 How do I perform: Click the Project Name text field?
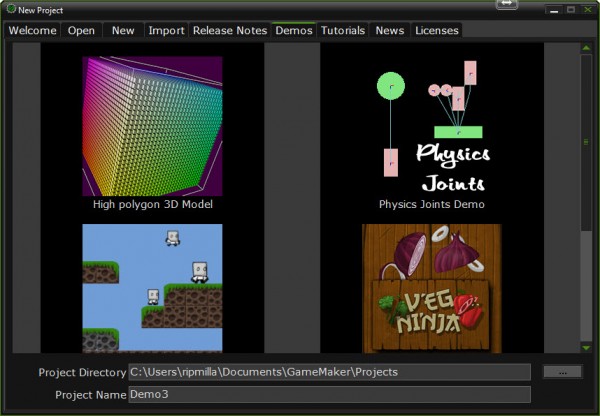[x=329, y=394]
